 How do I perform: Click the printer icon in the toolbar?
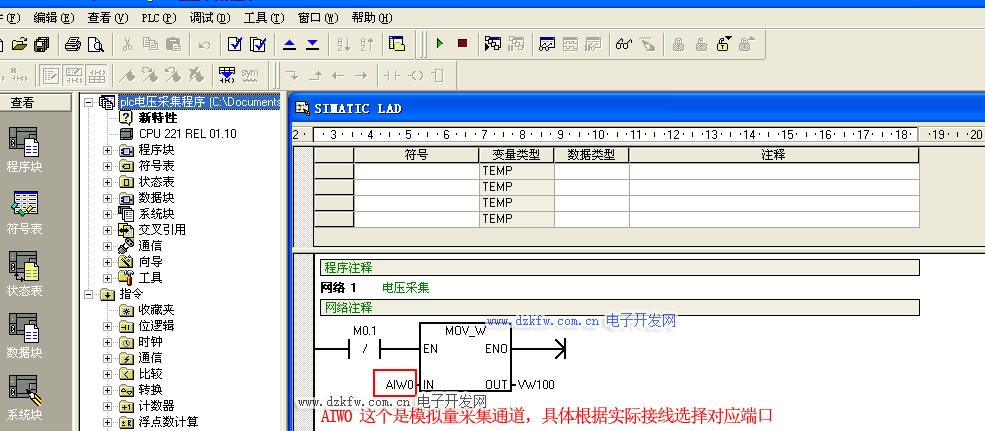click(73, 44)
